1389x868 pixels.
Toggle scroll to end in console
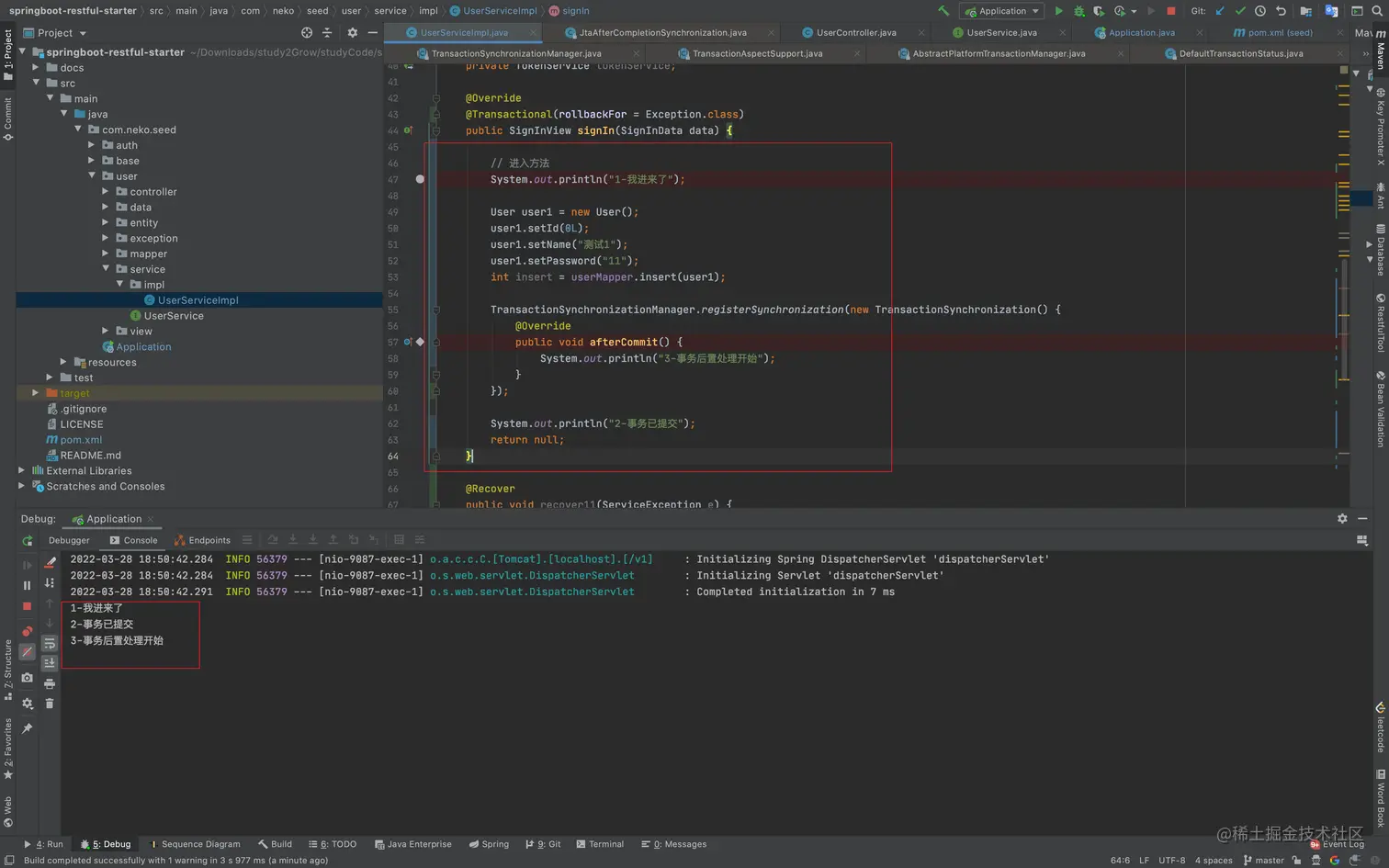pos(50,663)
